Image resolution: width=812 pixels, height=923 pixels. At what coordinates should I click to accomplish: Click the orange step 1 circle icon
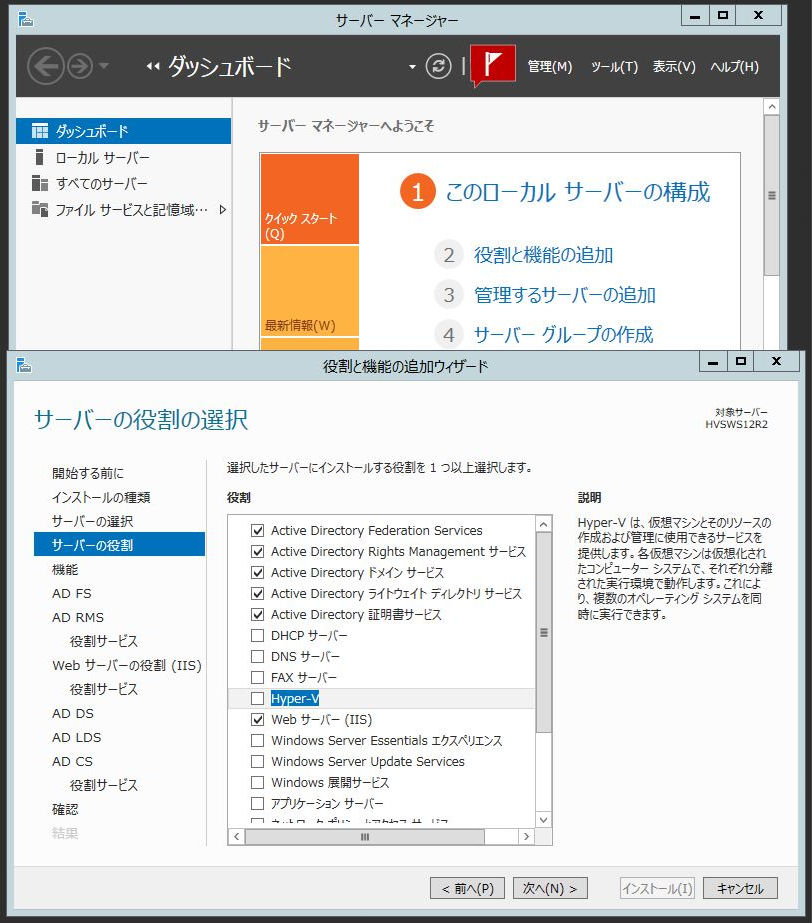click(x=417, y=191)
